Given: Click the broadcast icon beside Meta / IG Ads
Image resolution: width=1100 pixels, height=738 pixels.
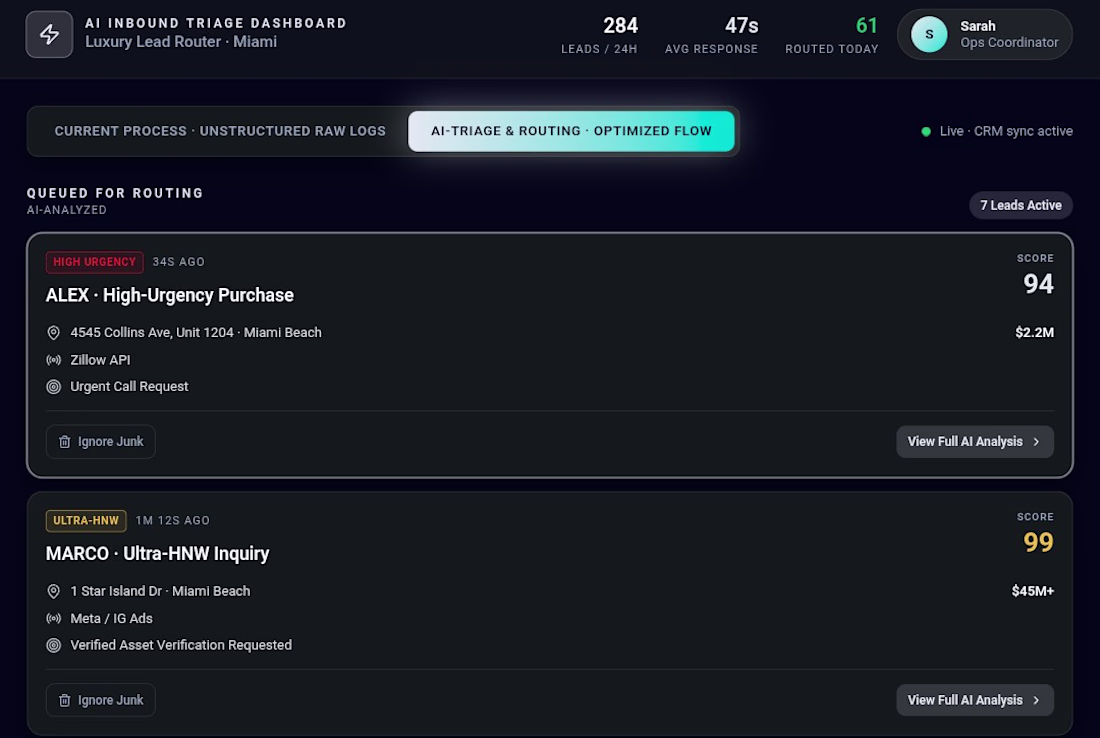Looking at the screenshot, I should (53, 619).
